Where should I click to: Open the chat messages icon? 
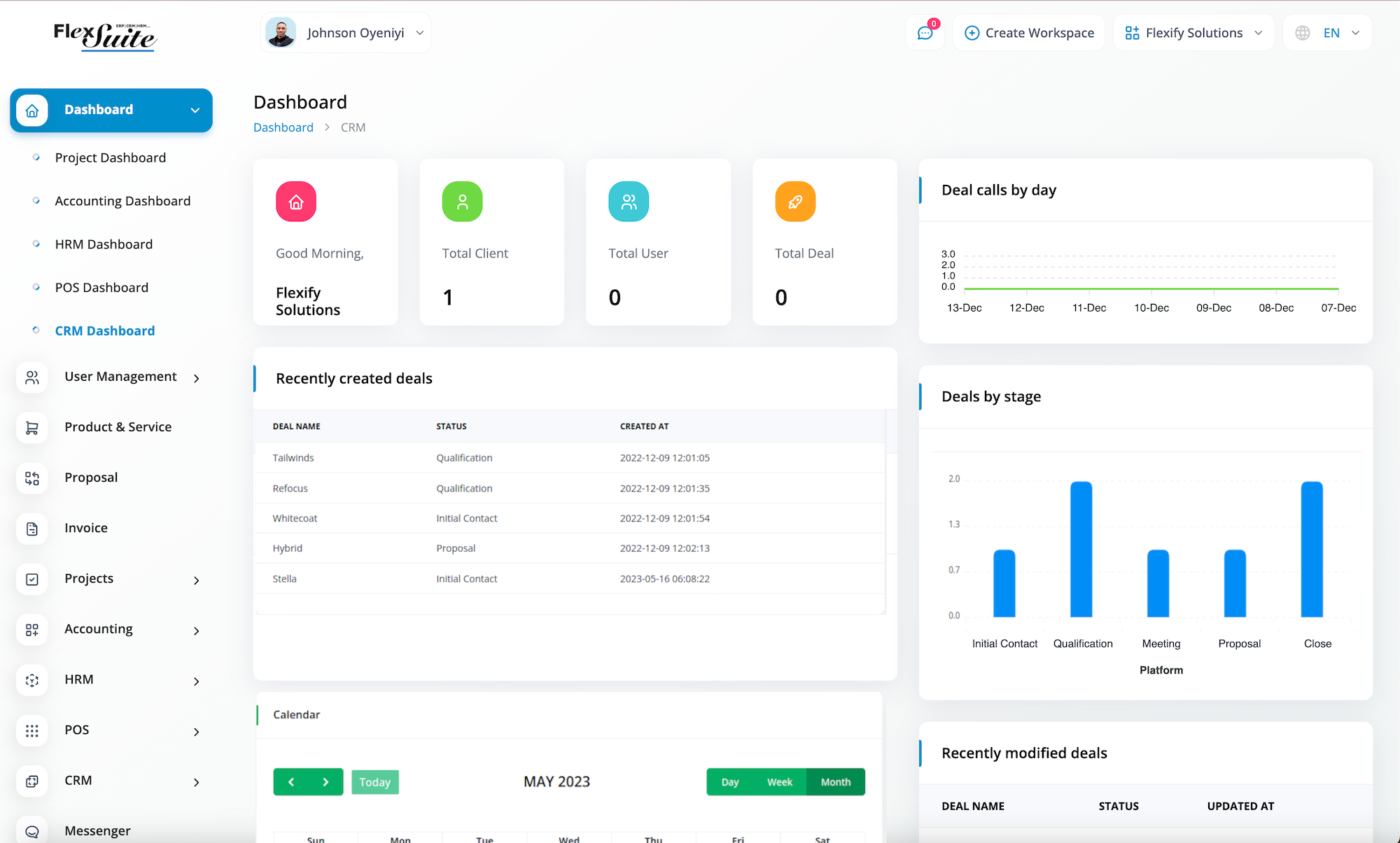click(925, 33)
